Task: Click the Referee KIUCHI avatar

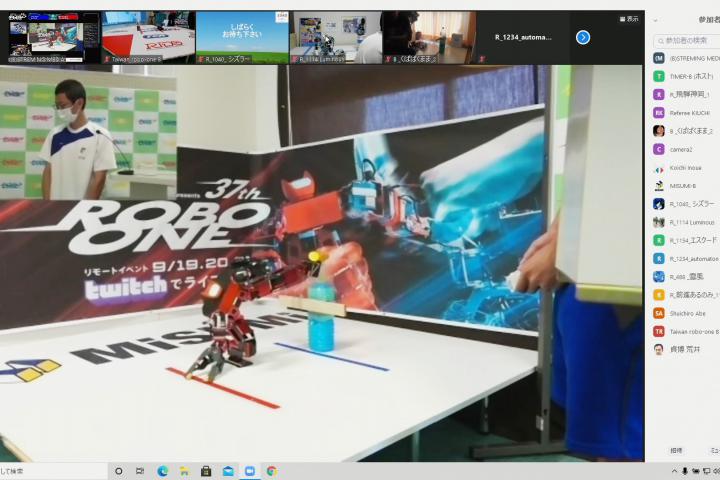Action: 659,113
